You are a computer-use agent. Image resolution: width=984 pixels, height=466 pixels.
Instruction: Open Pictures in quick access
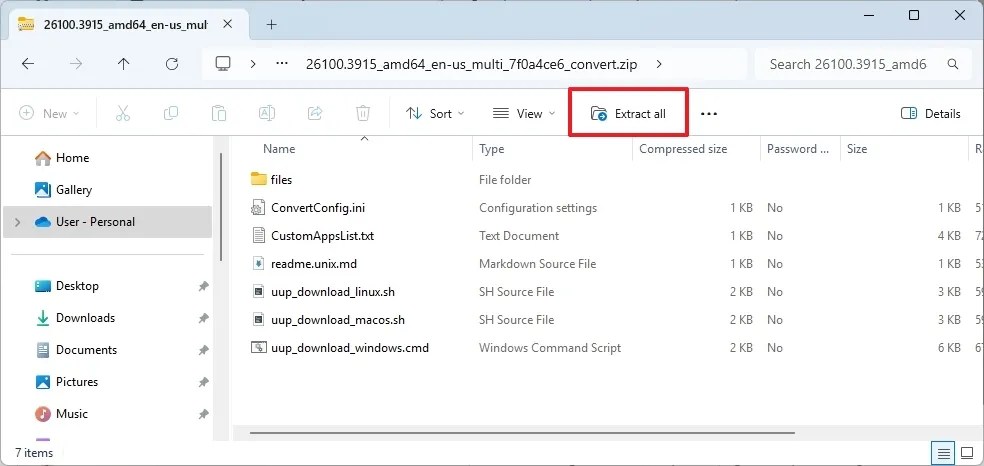pyautogui.click(x=107, y=381)
